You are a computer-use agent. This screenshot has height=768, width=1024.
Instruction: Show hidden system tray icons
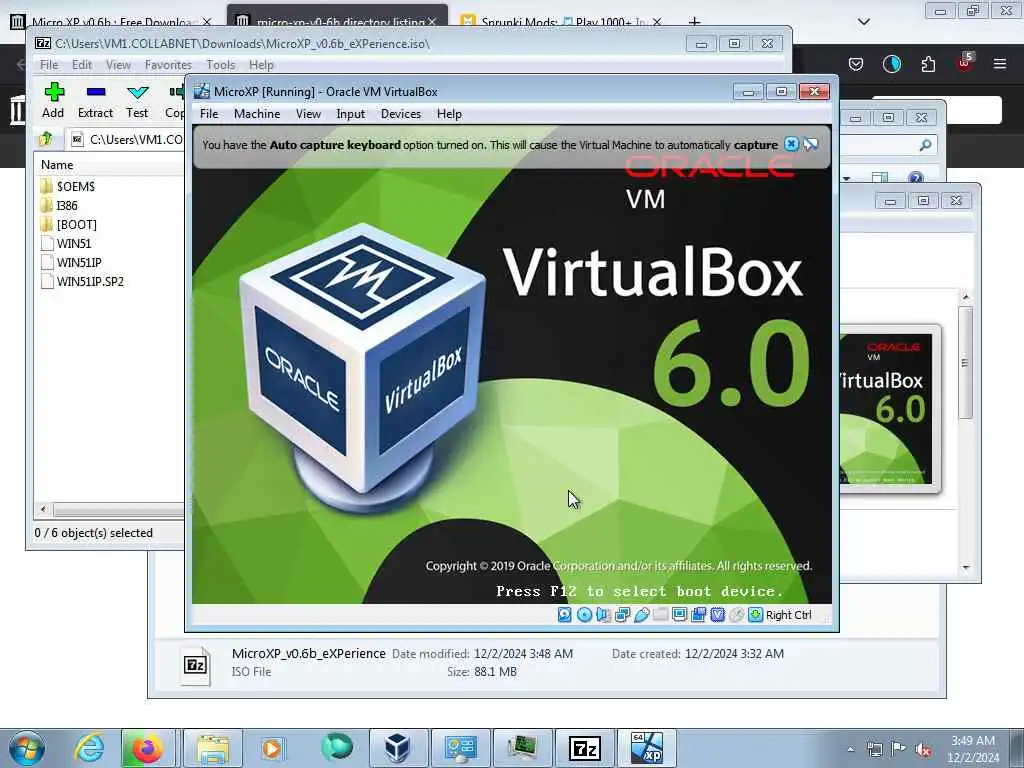point(850,749)
